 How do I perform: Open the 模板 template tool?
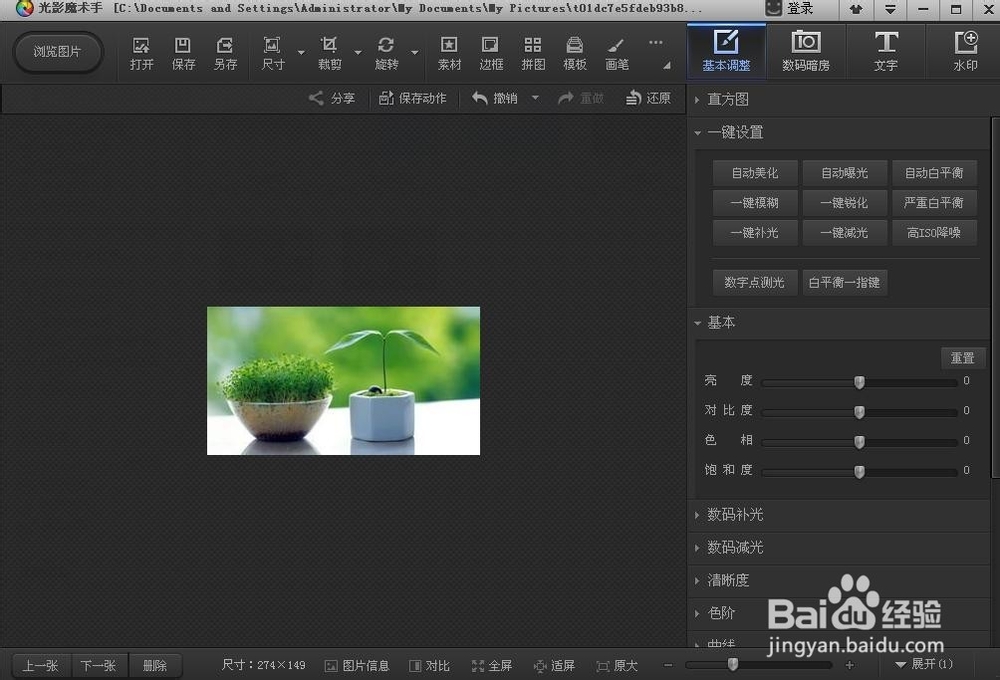(x=575, y=54)
